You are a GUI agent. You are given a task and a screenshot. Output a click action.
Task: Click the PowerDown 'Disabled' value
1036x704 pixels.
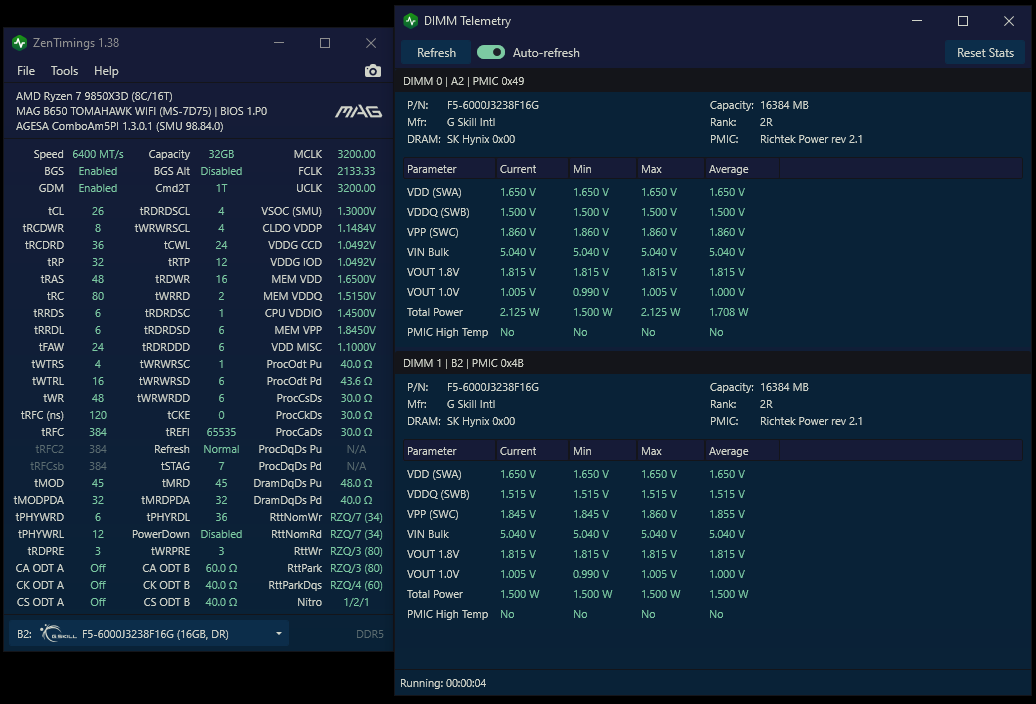221,534
